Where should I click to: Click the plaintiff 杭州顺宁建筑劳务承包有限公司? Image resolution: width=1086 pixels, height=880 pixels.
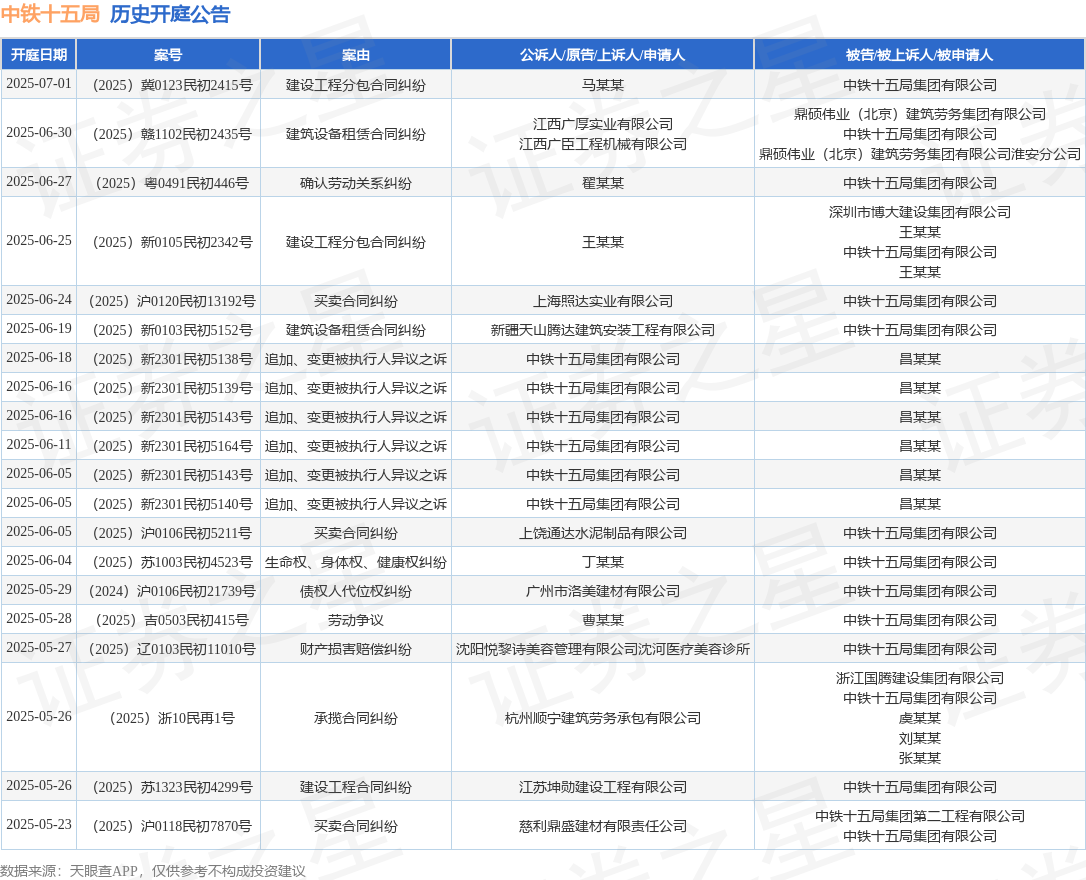click(x=603, y=719)
